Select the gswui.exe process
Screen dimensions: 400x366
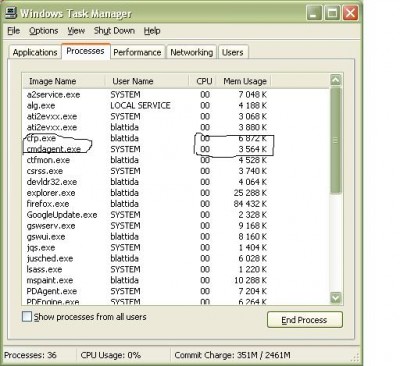click(46, 237)
